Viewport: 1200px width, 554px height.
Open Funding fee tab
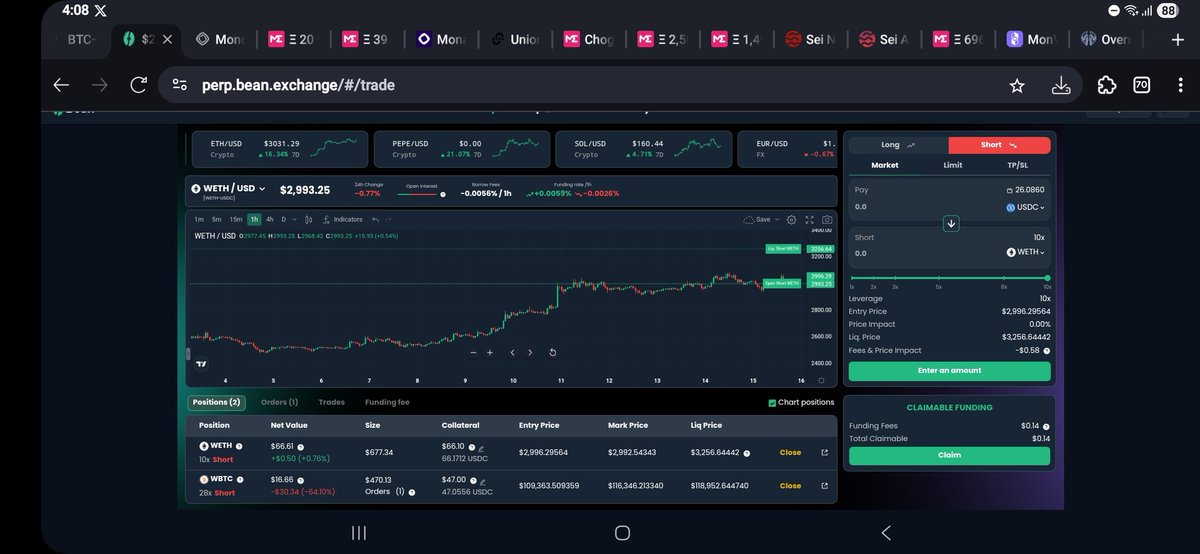(387, 402)
